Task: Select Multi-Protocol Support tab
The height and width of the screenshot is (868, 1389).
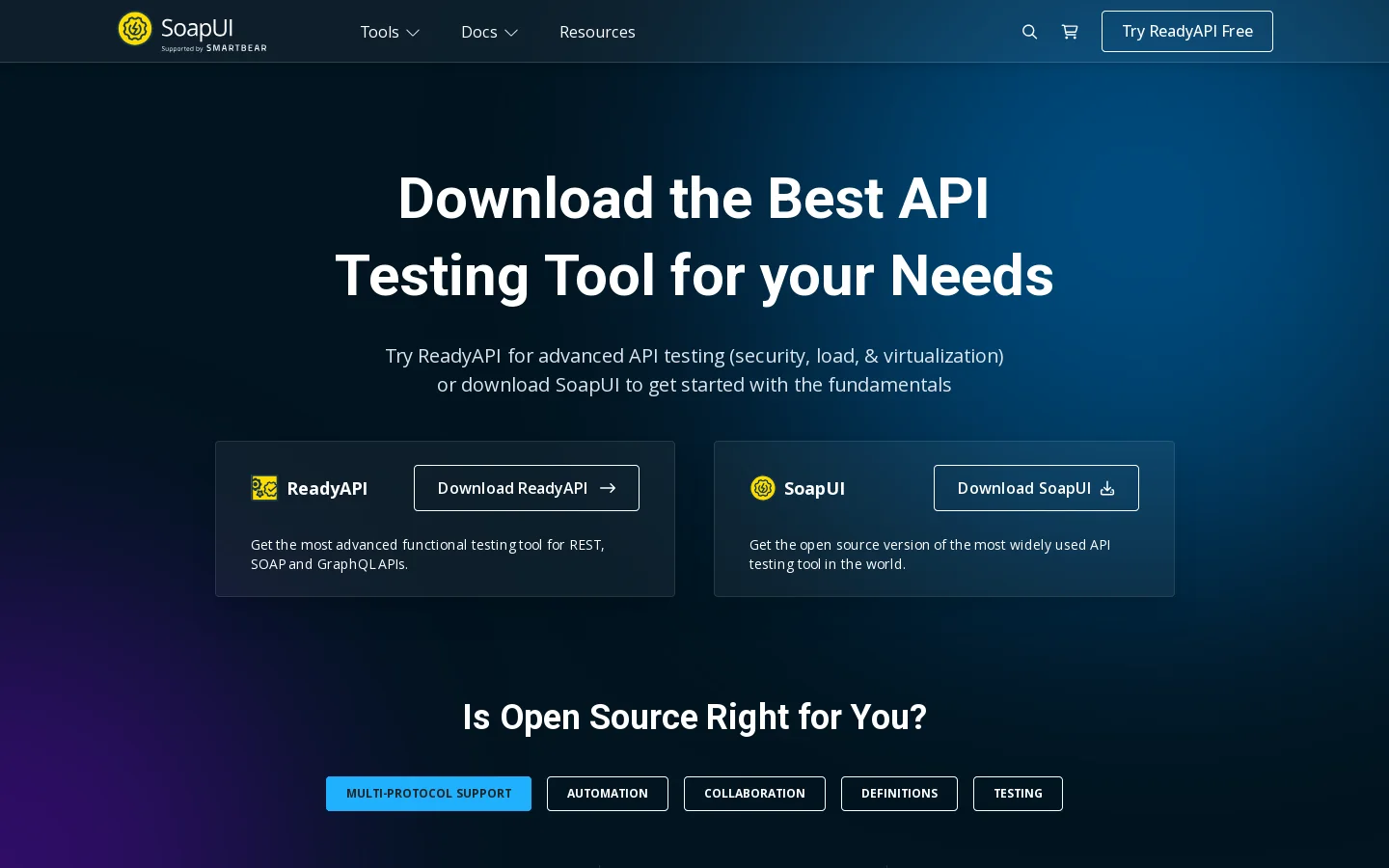Action: click(x=428, y=794)
